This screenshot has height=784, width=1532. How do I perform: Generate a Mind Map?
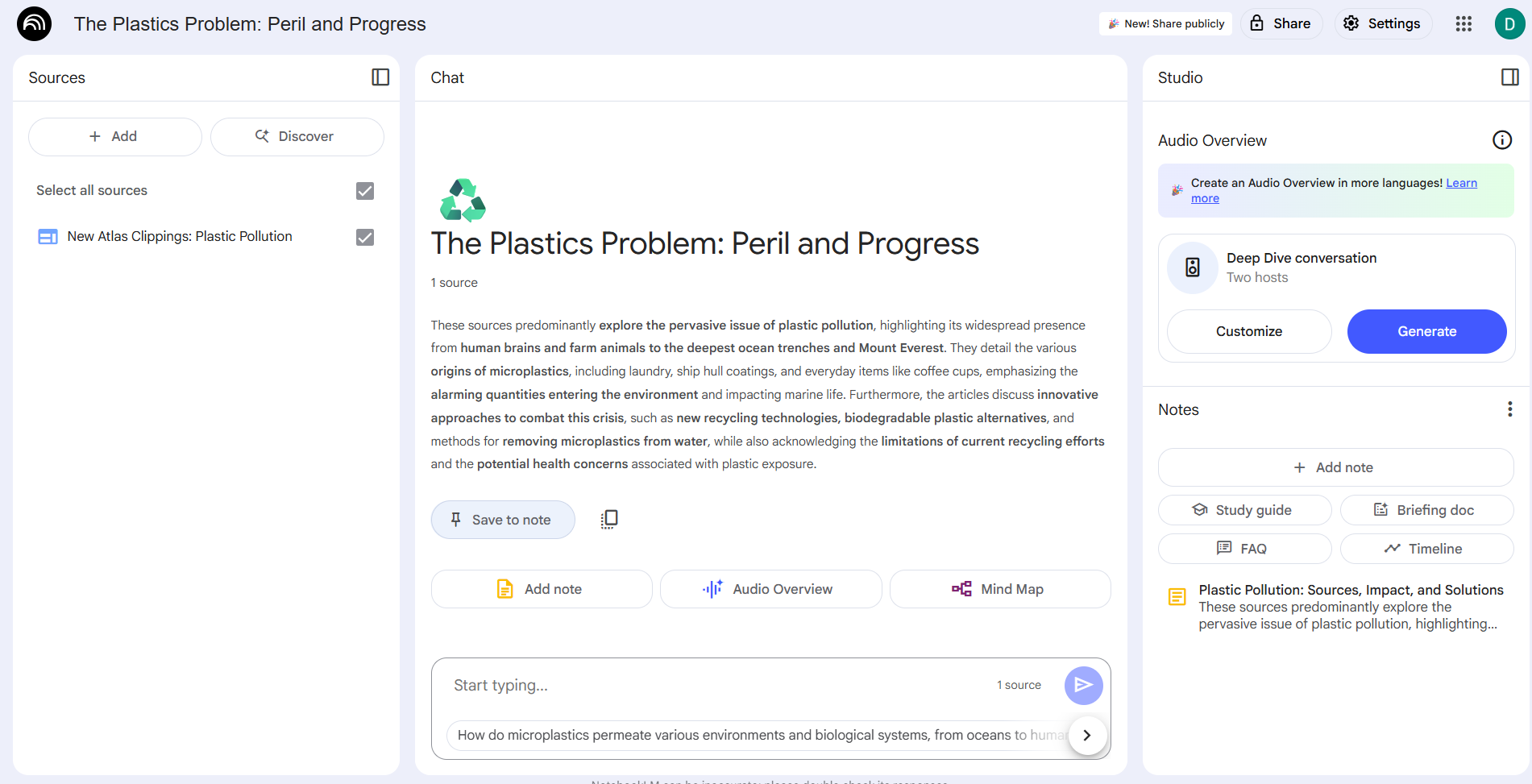[x=999, y=589]
